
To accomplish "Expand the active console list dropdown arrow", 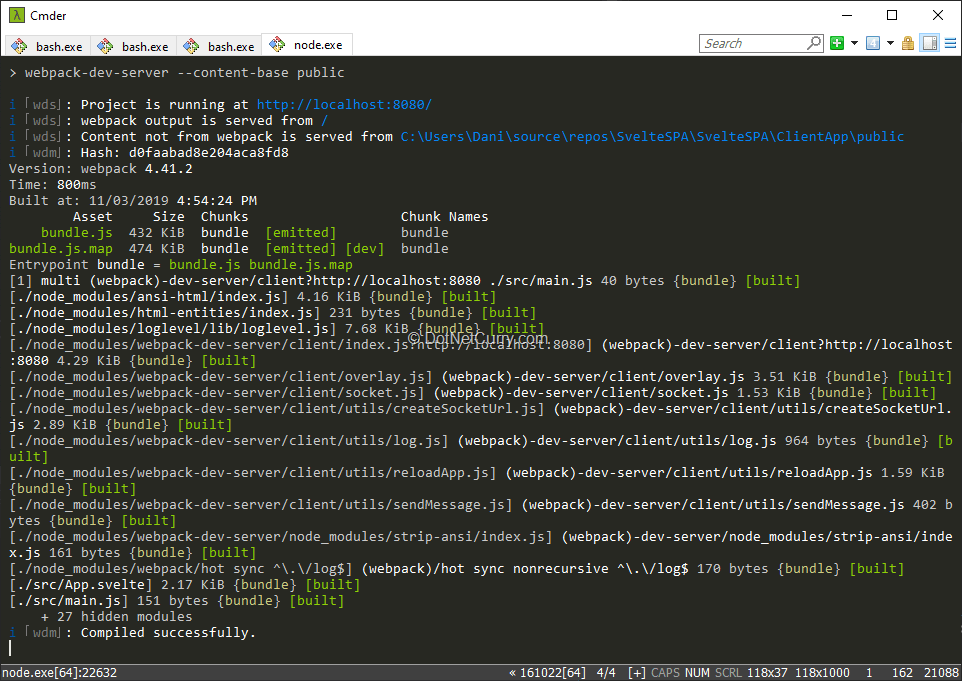I will point(890,43).
